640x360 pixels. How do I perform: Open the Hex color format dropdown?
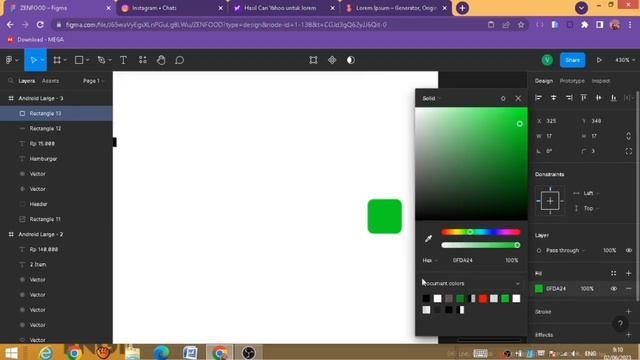click(x=429, y=260)
